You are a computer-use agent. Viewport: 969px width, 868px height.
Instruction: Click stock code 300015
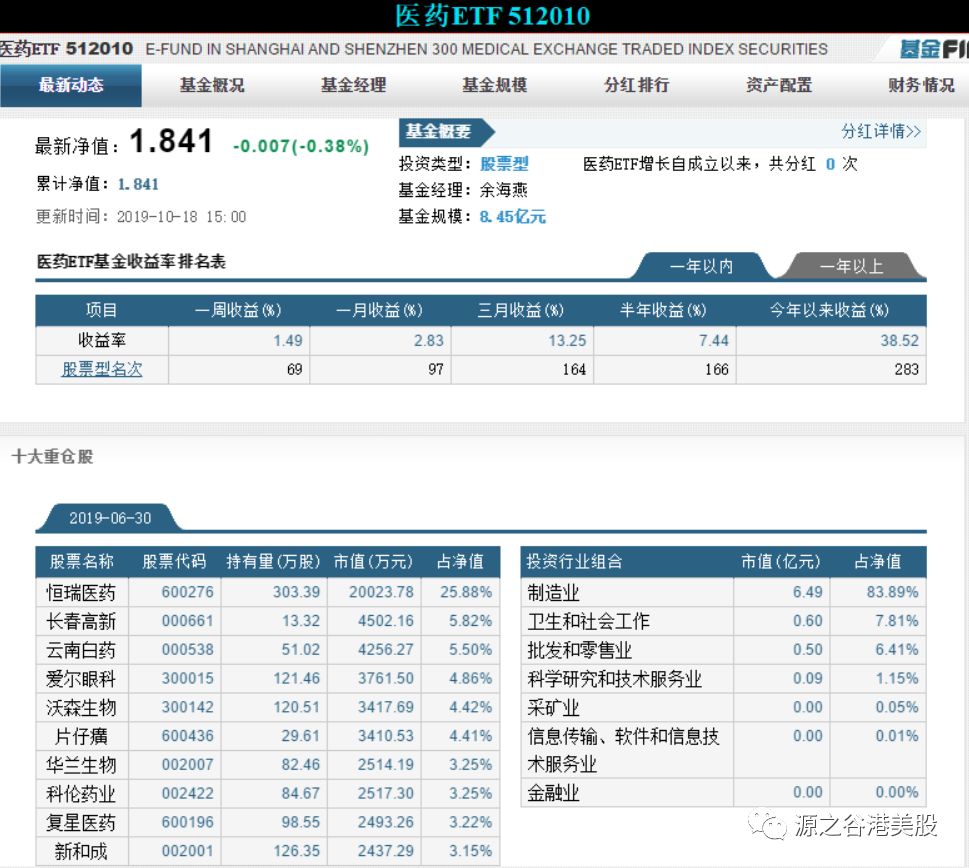click(x=187, y=678)
